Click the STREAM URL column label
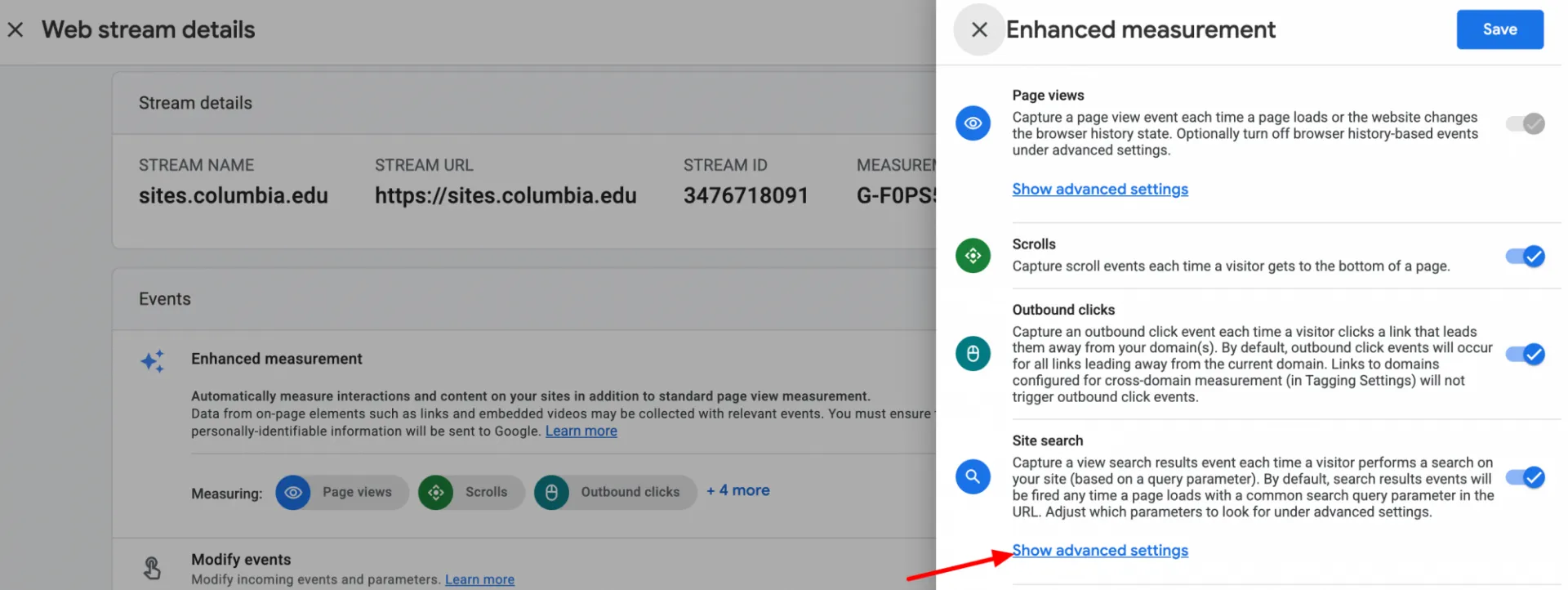 point(424,165)
